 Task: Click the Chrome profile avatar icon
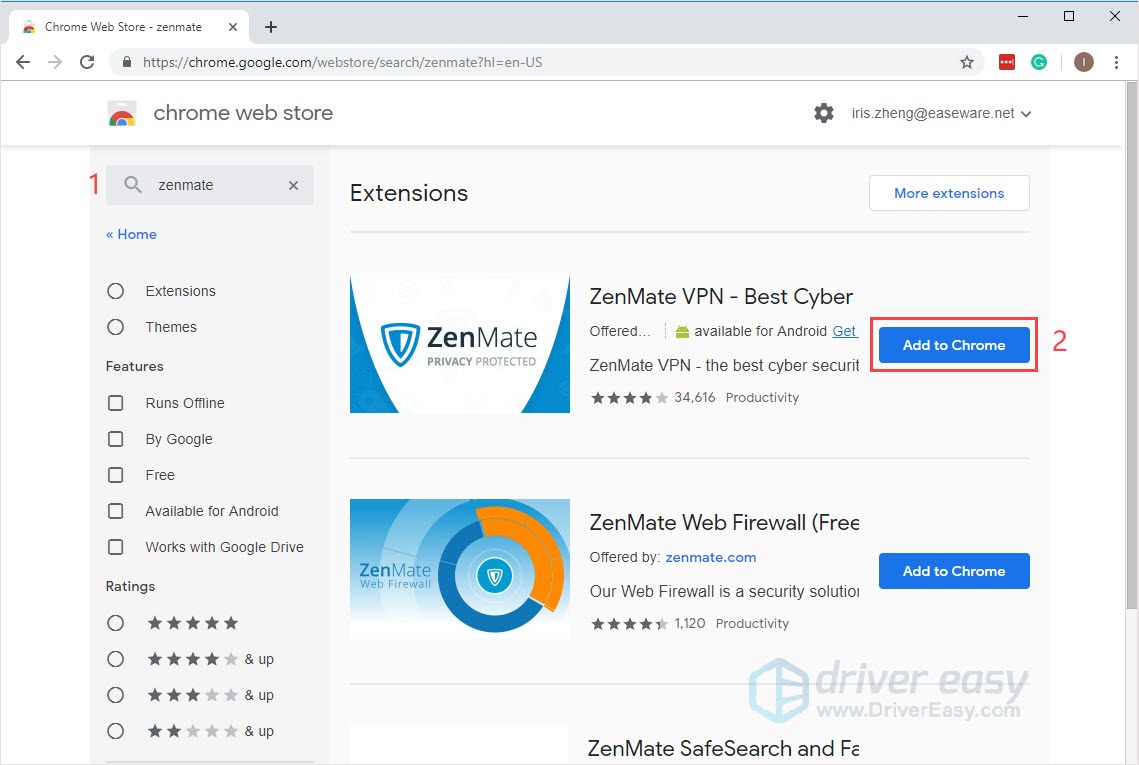1083,61
